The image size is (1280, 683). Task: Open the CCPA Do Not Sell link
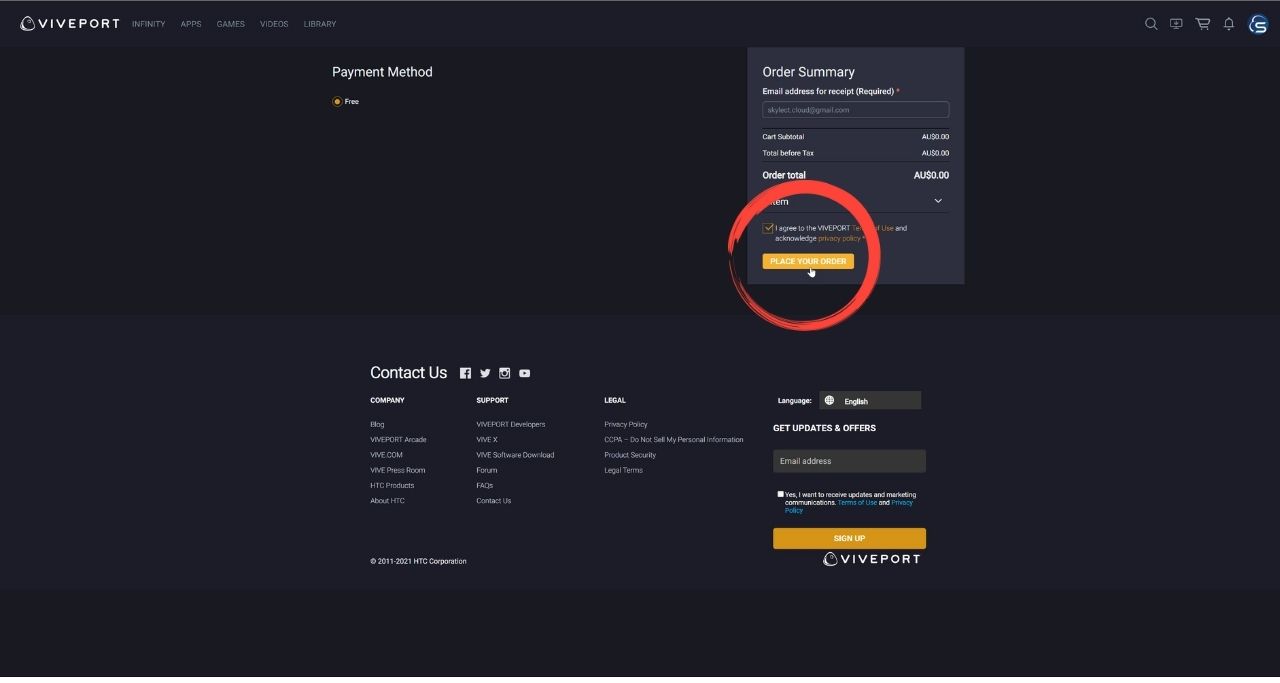click(x=674, y=440)
